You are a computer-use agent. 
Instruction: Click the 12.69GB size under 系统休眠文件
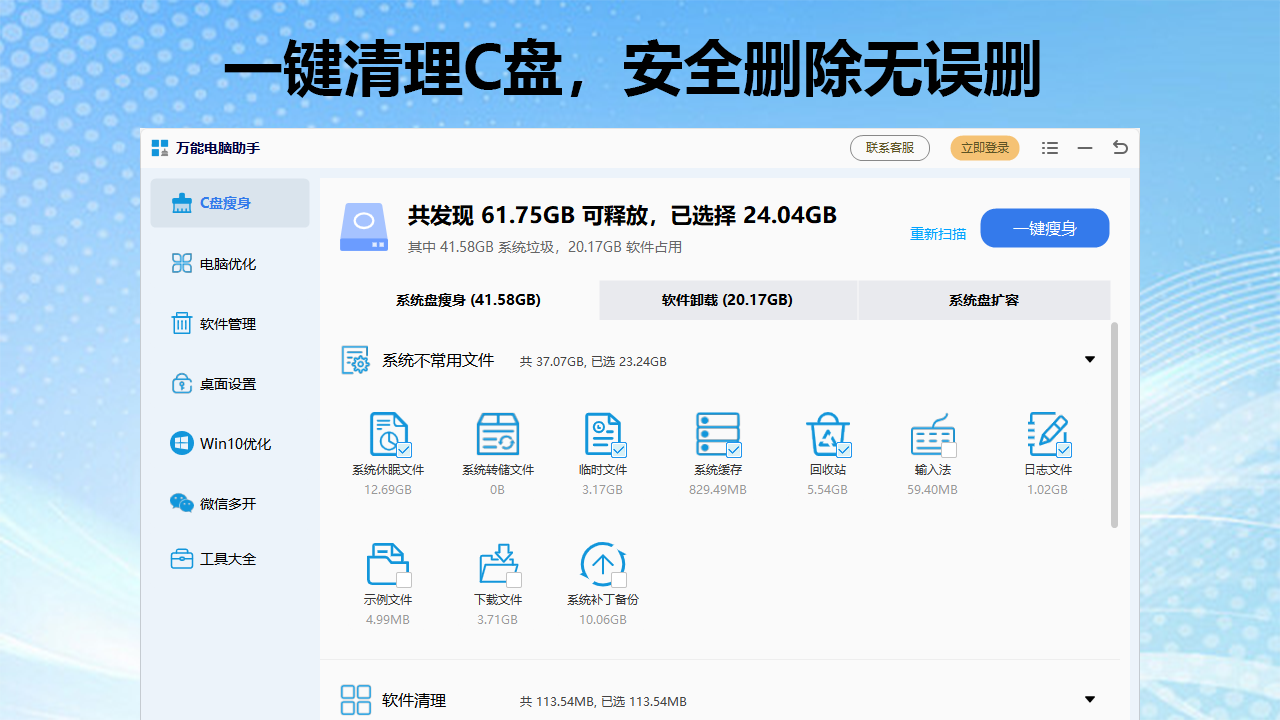click(388, 490)
